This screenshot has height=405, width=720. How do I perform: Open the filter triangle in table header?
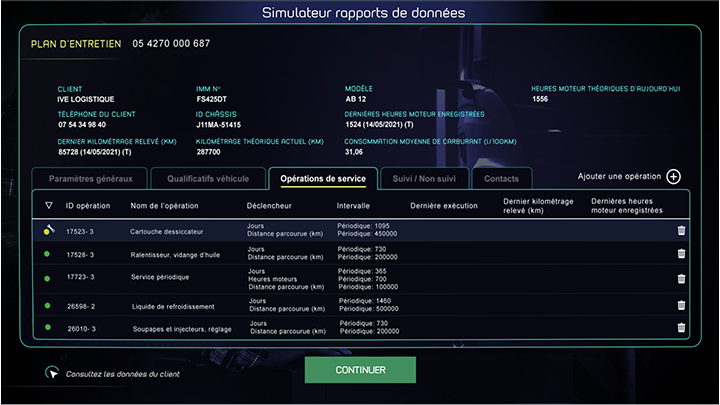pyautogui.click(x=48, y=206)
